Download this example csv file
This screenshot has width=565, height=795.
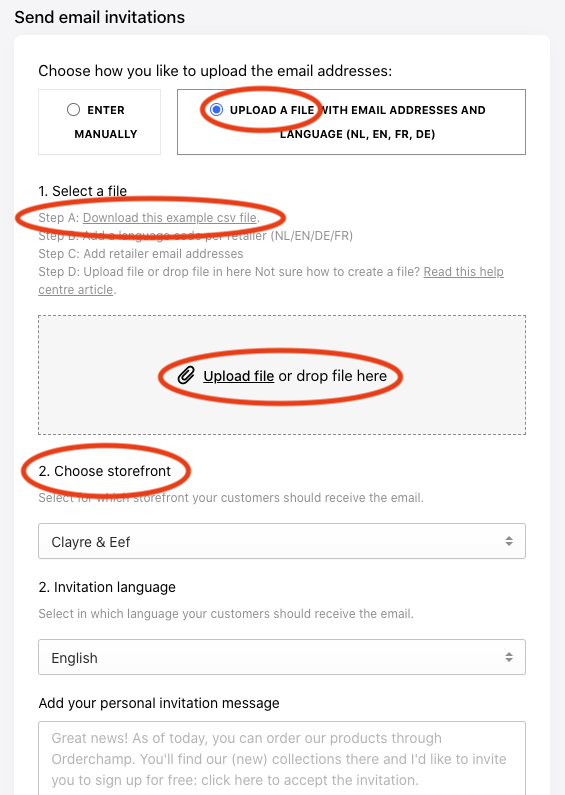(x=170, y=218)
